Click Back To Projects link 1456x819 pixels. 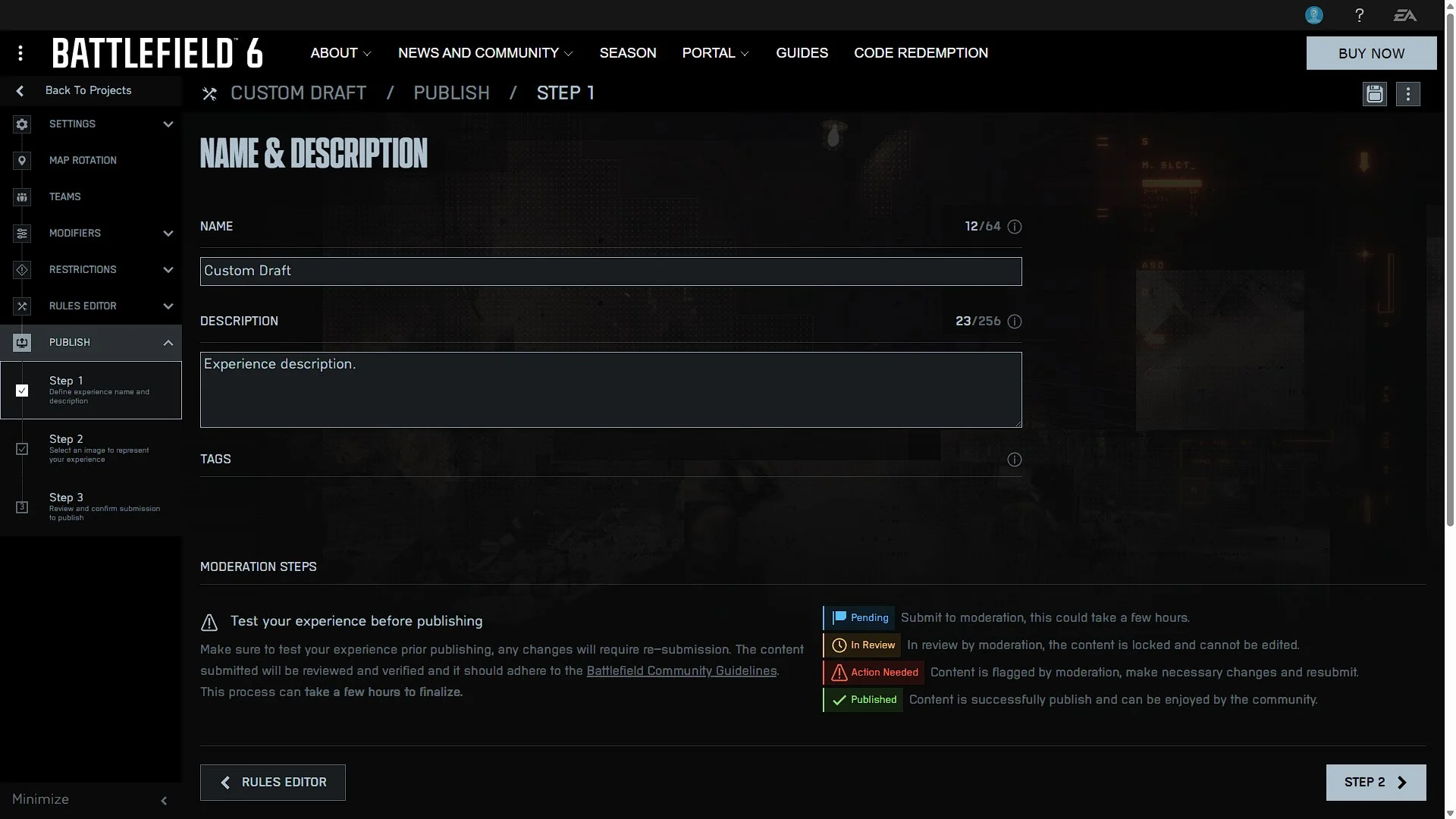(x=89, y=90)
